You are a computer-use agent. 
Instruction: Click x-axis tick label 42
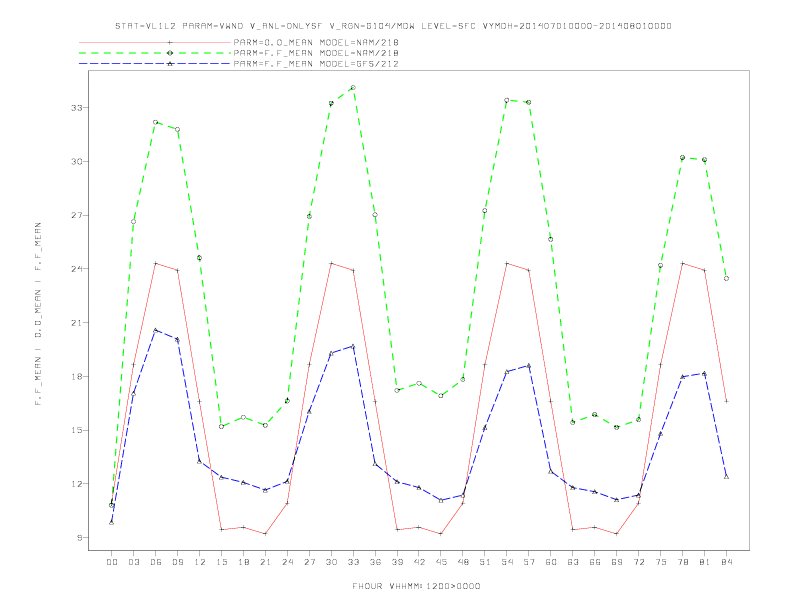pyautogui.click(x=419, y=562)
